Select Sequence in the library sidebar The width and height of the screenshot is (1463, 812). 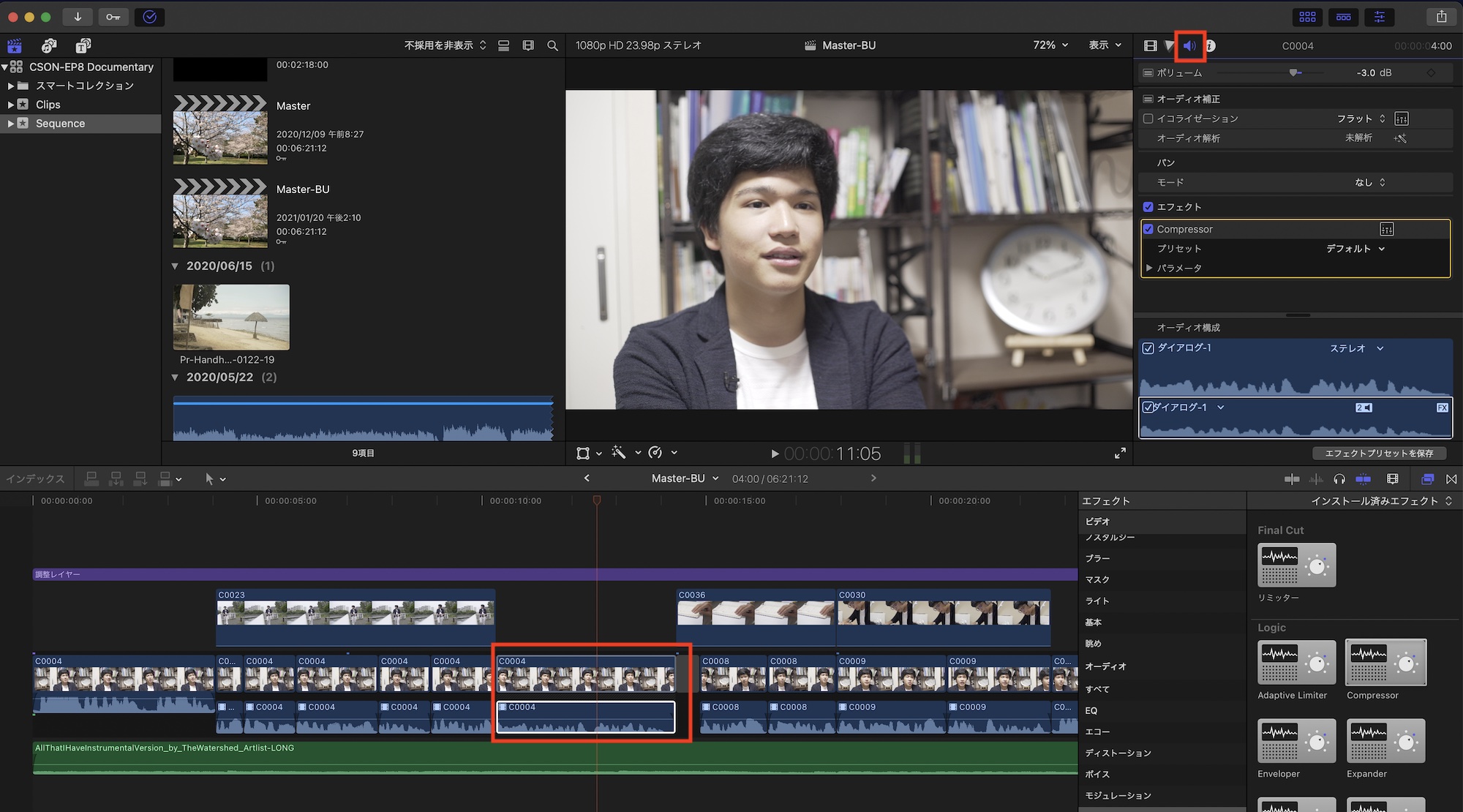[61, 124]
